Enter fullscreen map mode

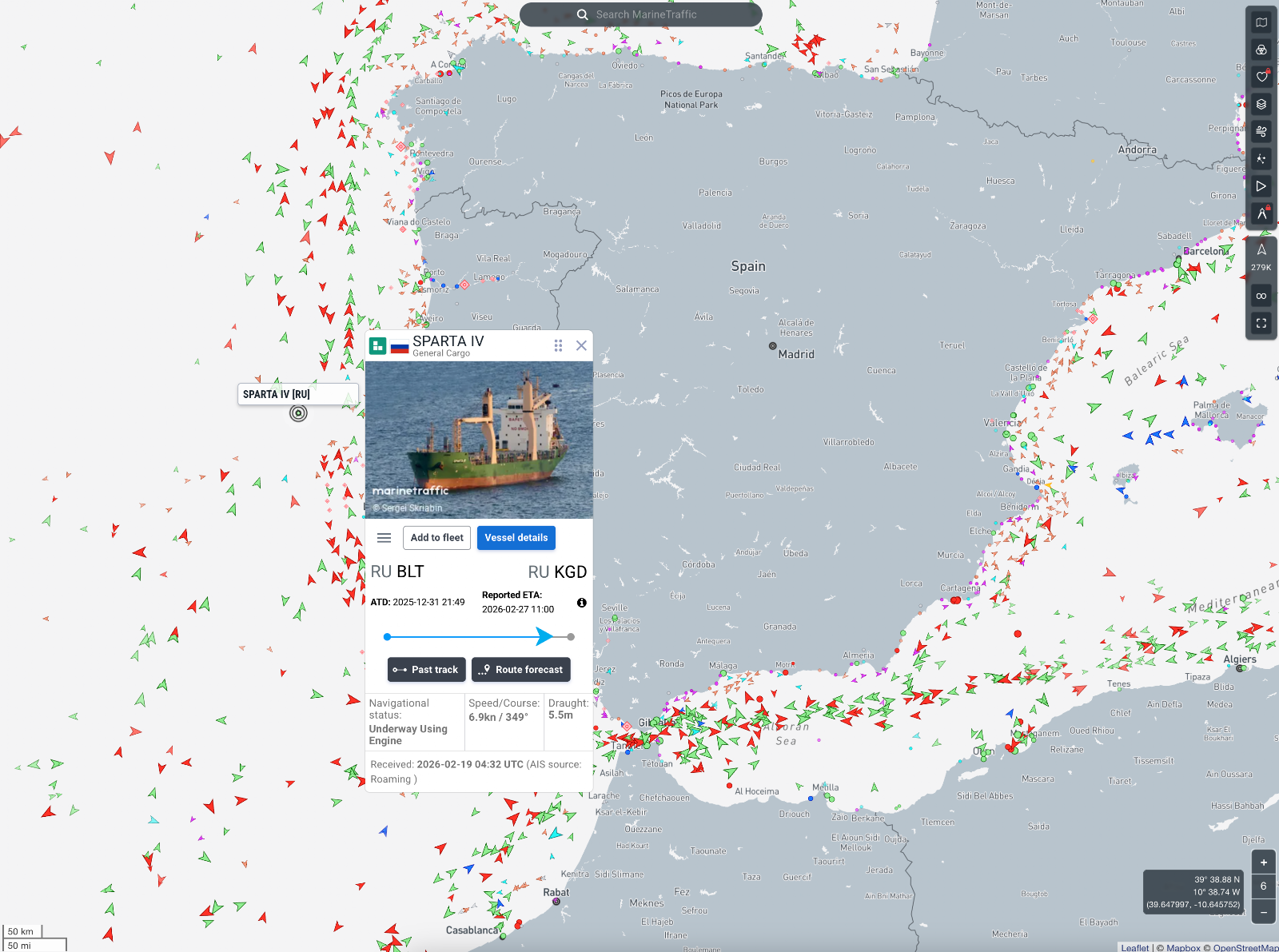pyautogui.click(x=1261, y=323)
